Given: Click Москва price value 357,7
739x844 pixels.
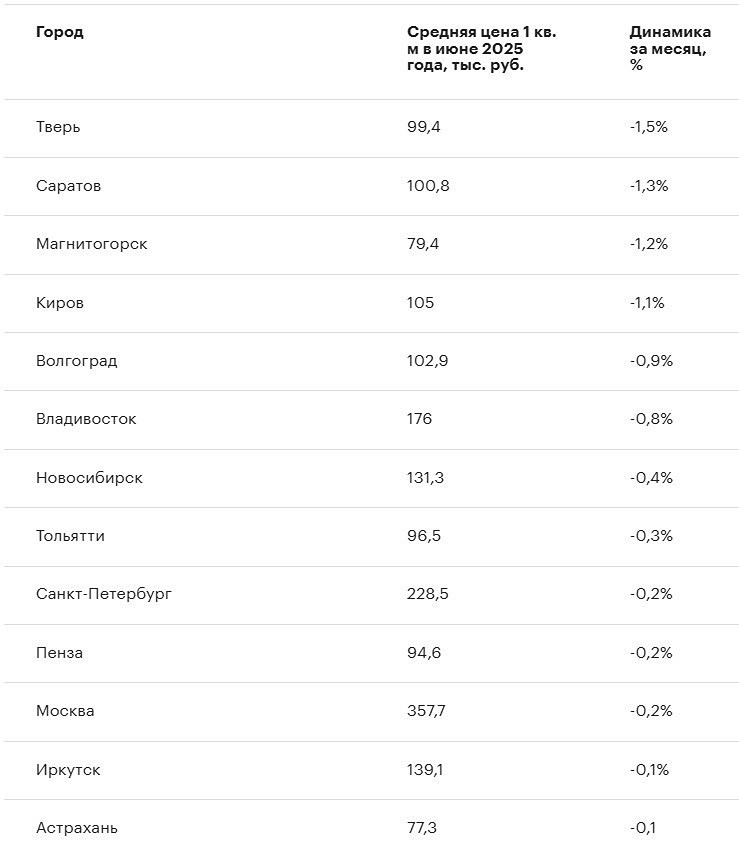Looking at the screenshot, I should pos(427,711).
